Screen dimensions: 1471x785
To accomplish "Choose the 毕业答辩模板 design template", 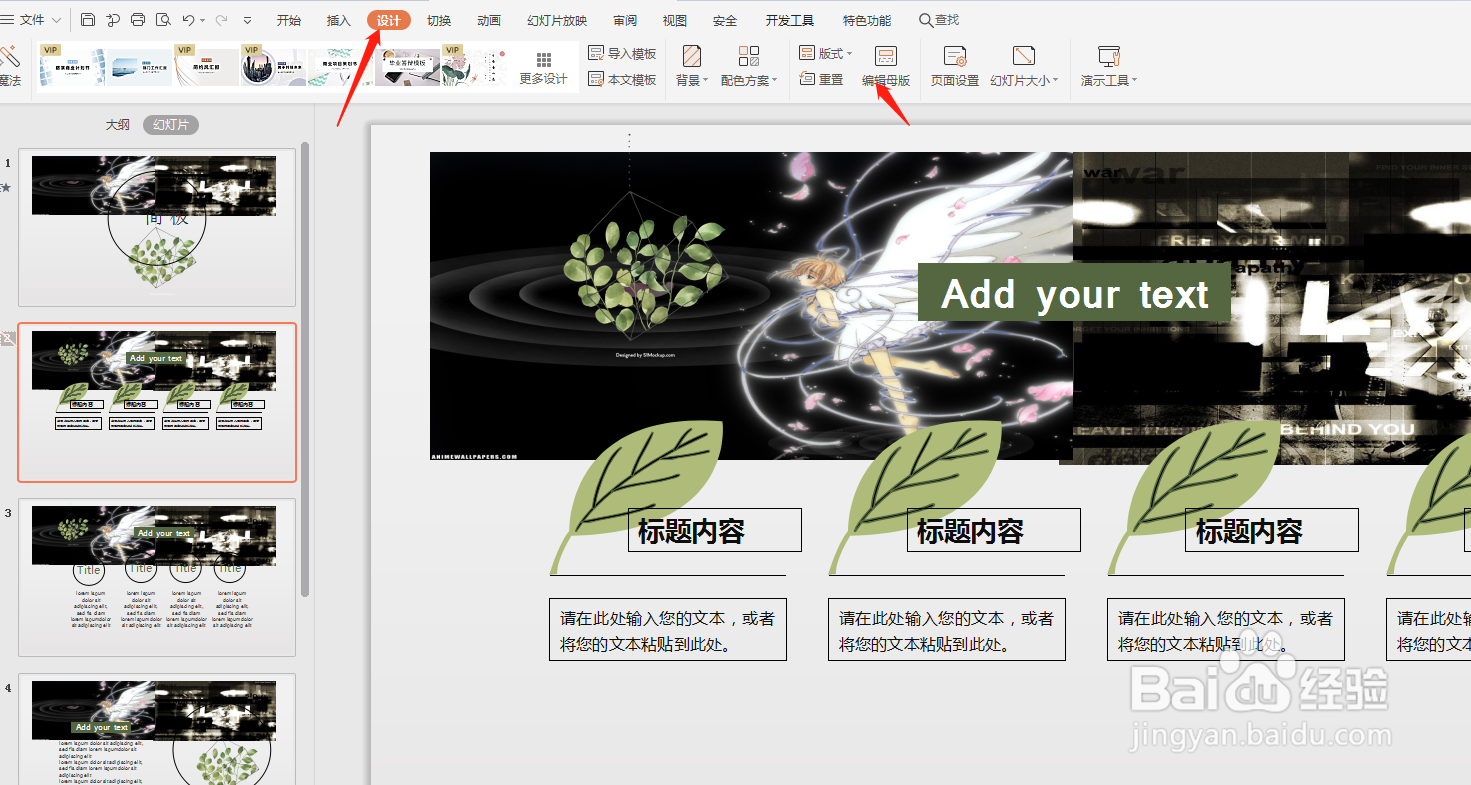I will (x=408, y=65).
